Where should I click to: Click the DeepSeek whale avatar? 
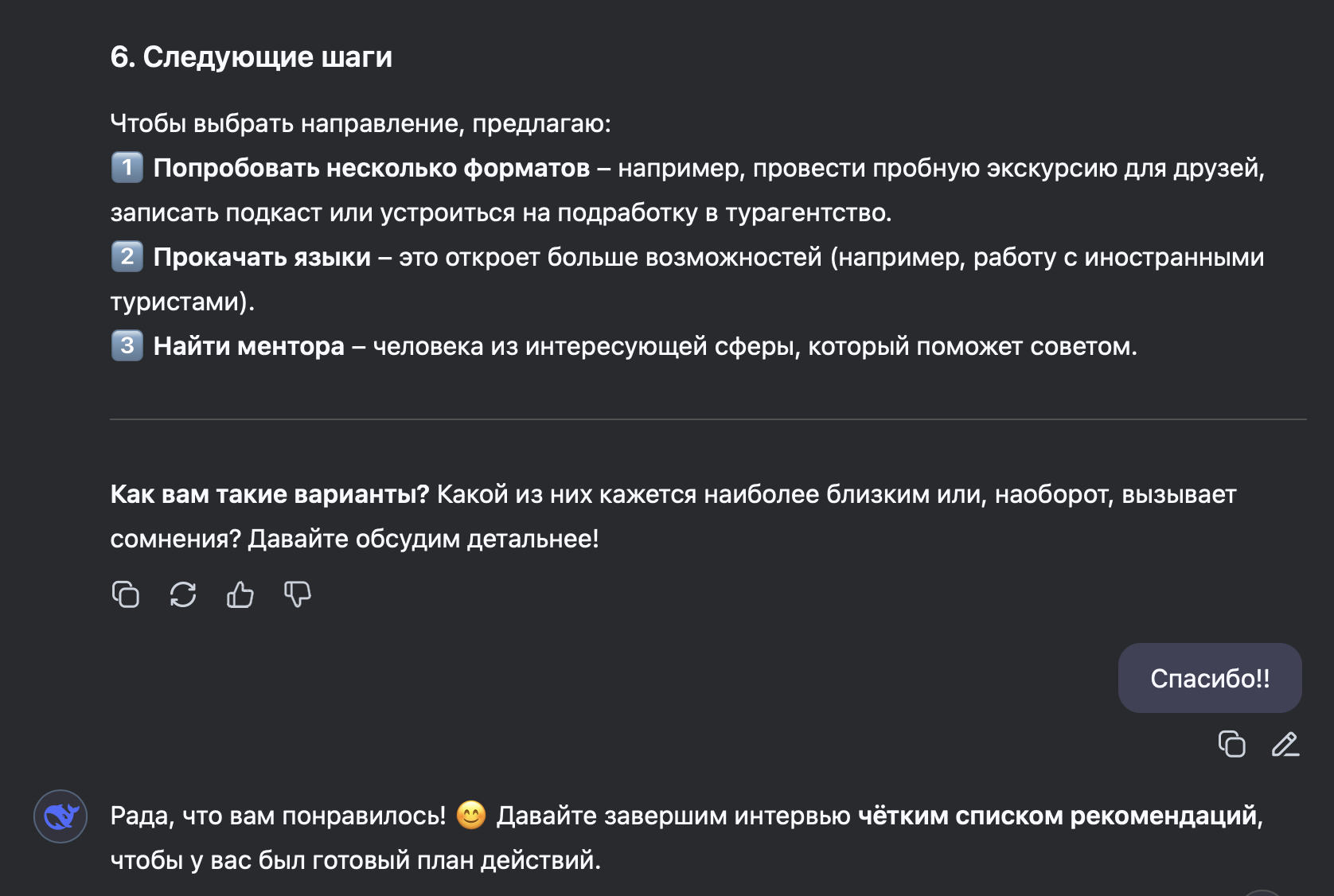(62, 815)
